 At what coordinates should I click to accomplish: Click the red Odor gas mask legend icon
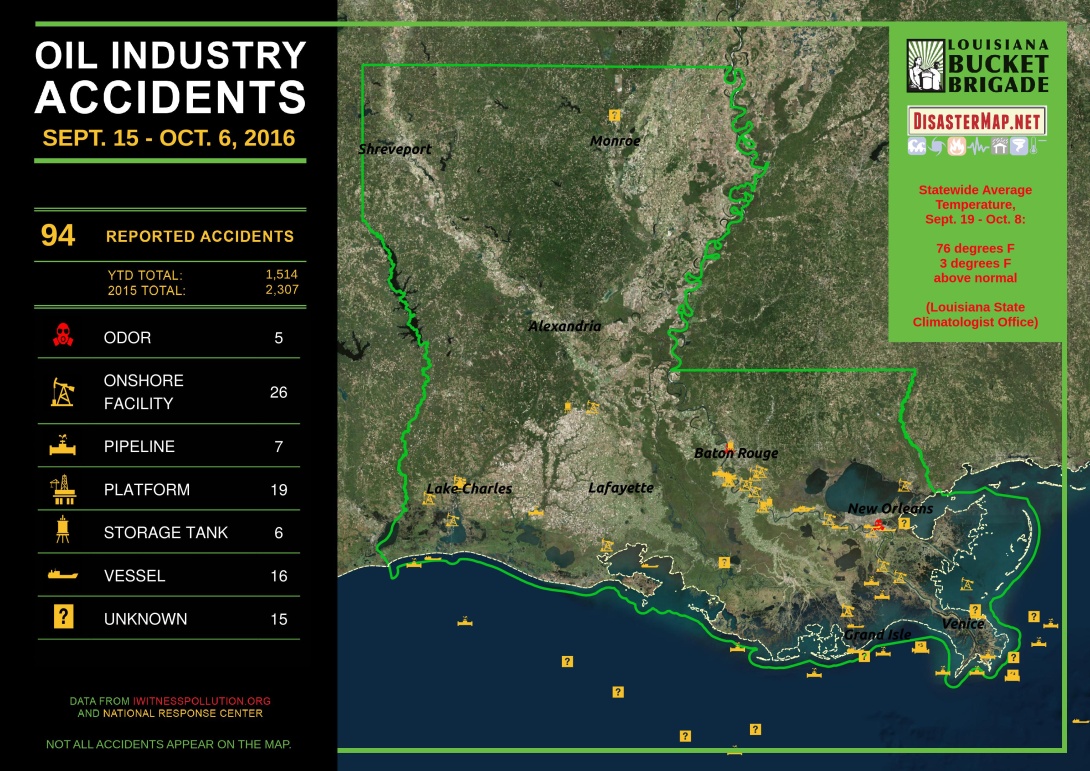click(62, 338)
